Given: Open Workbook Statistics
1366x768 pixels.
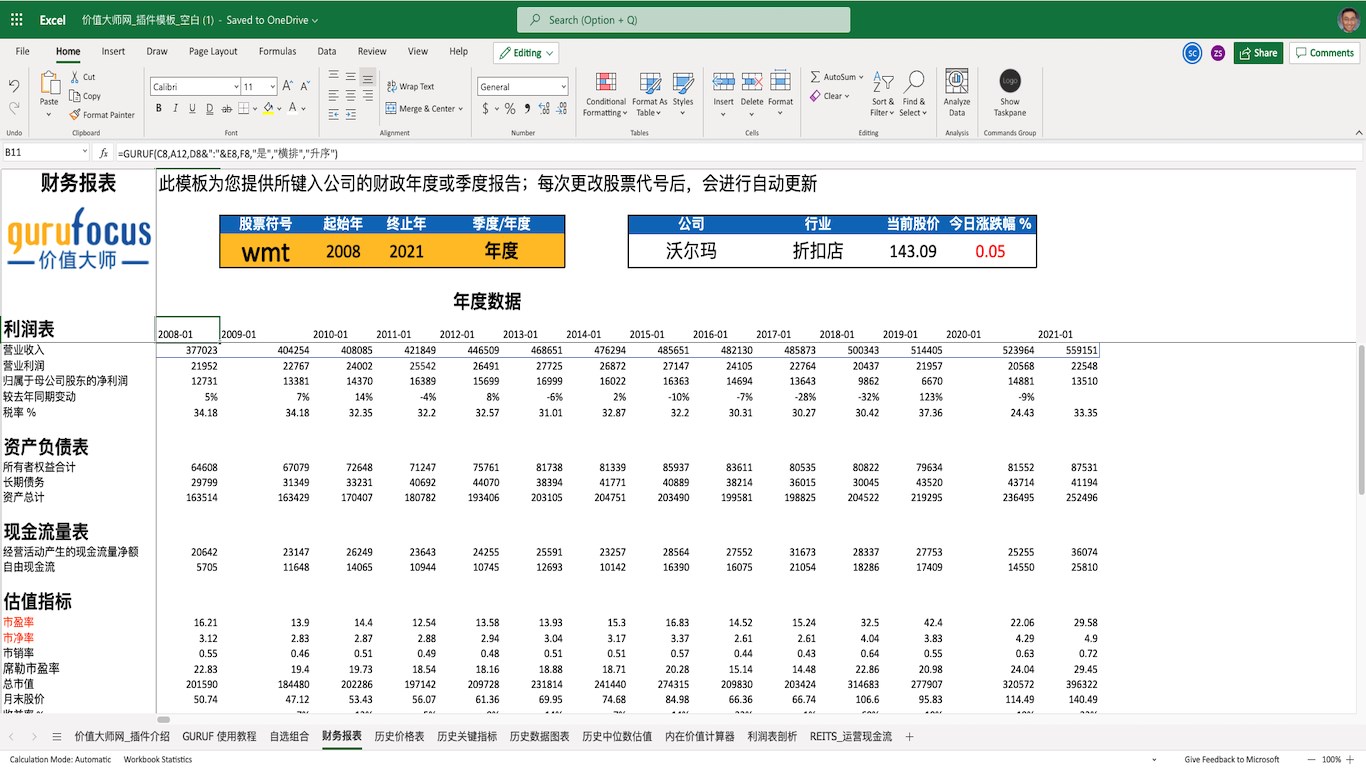Looking at the screenshot, I should click(x=157, y=760).
